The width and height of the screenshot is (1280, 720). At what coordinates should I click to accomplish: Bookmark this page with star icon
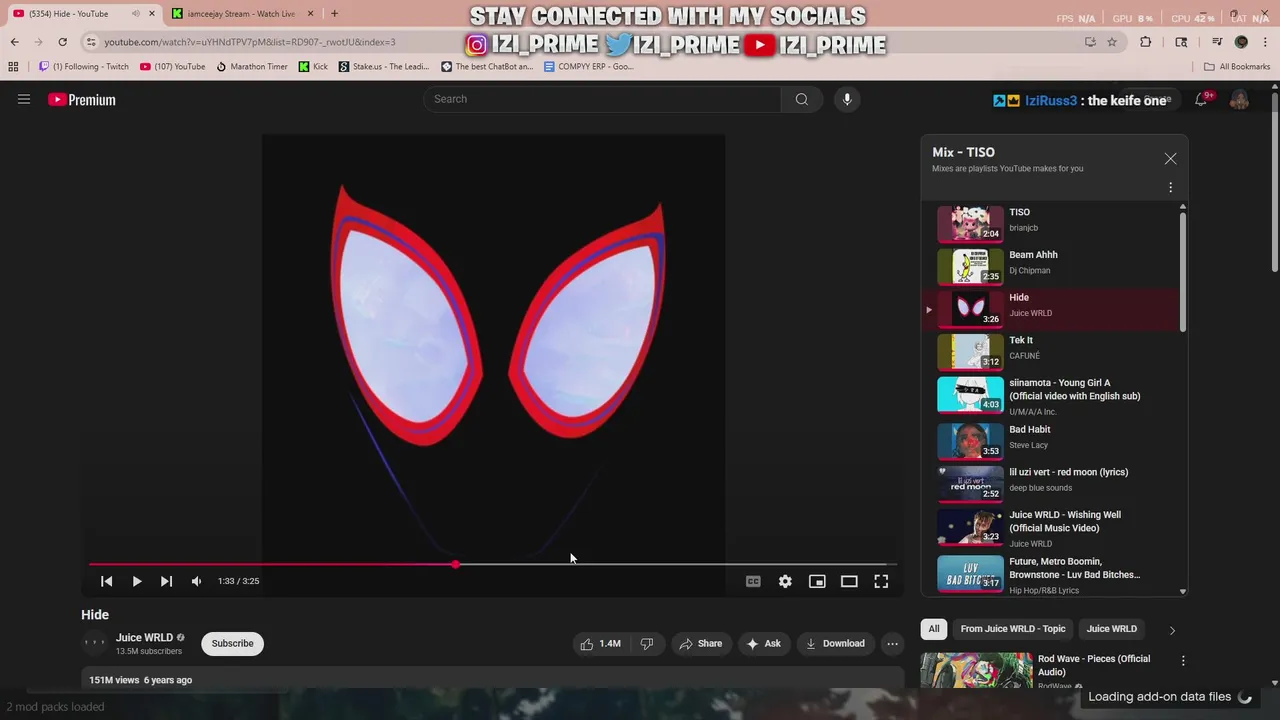tap(1112, 42)
